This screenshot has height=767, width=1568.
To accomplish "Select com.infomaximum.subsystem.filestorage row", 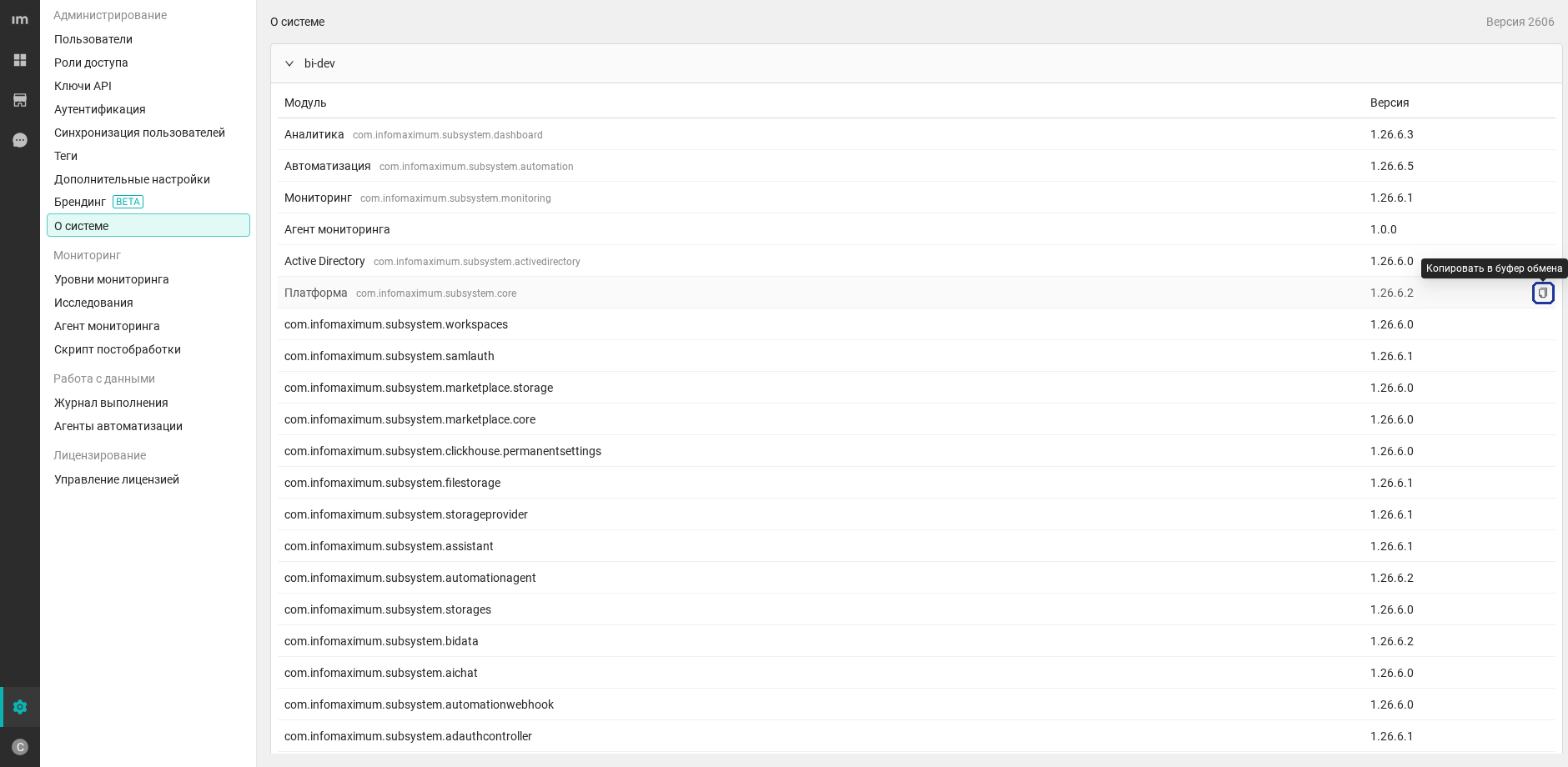I will pyautogui.click(x=916, y=483).
